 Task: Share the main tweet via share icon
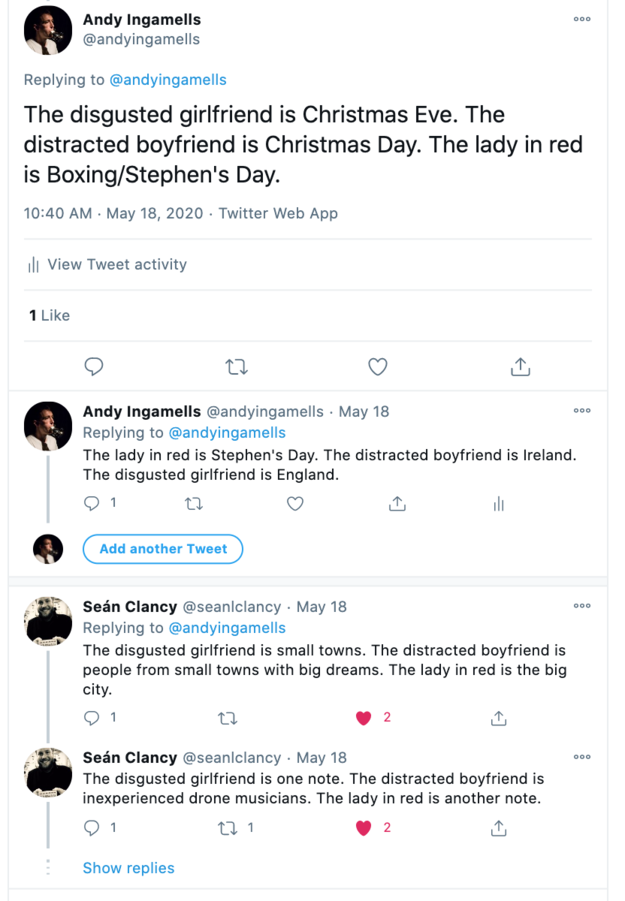pyautogui.click(x=520, y=367)
